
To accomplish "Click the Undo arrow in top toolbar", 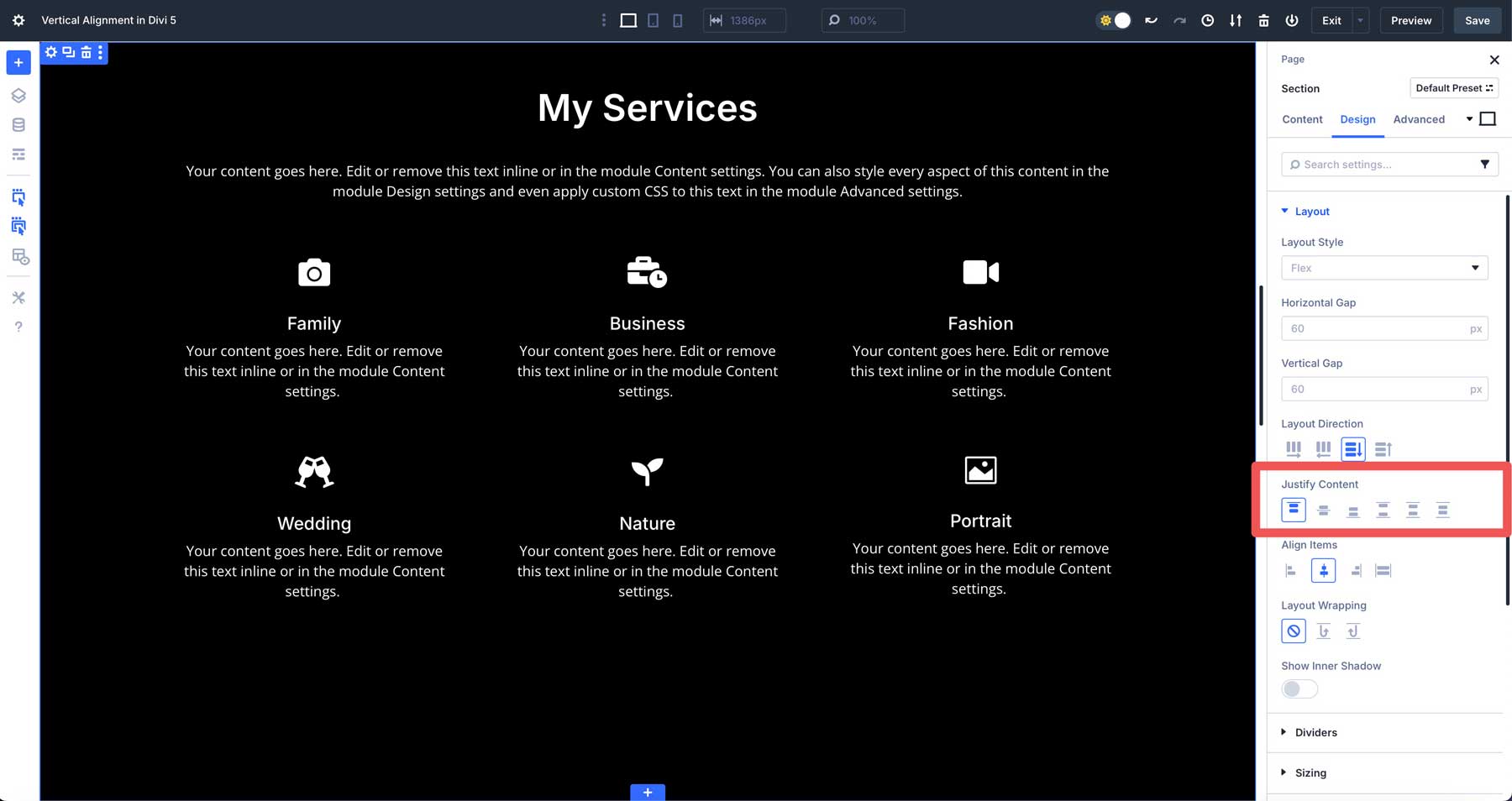I will [x=1151, y=20].
